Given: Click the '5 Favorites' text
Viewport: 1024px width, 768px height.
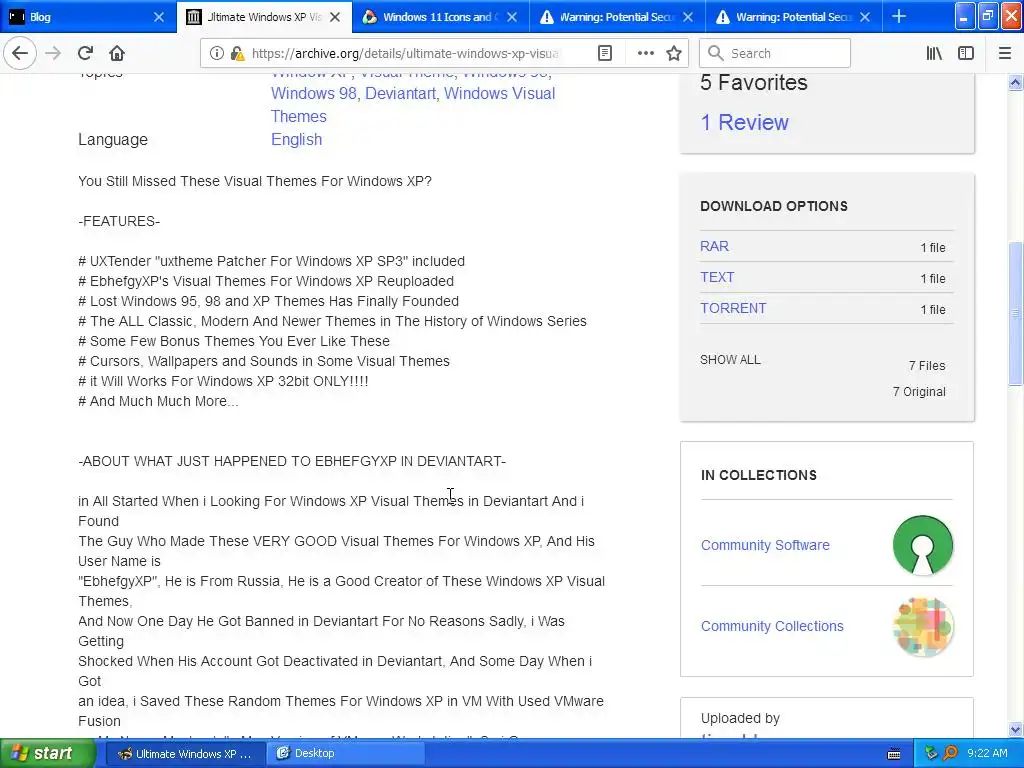Looking at the screenshot, I should click(754, 83).
